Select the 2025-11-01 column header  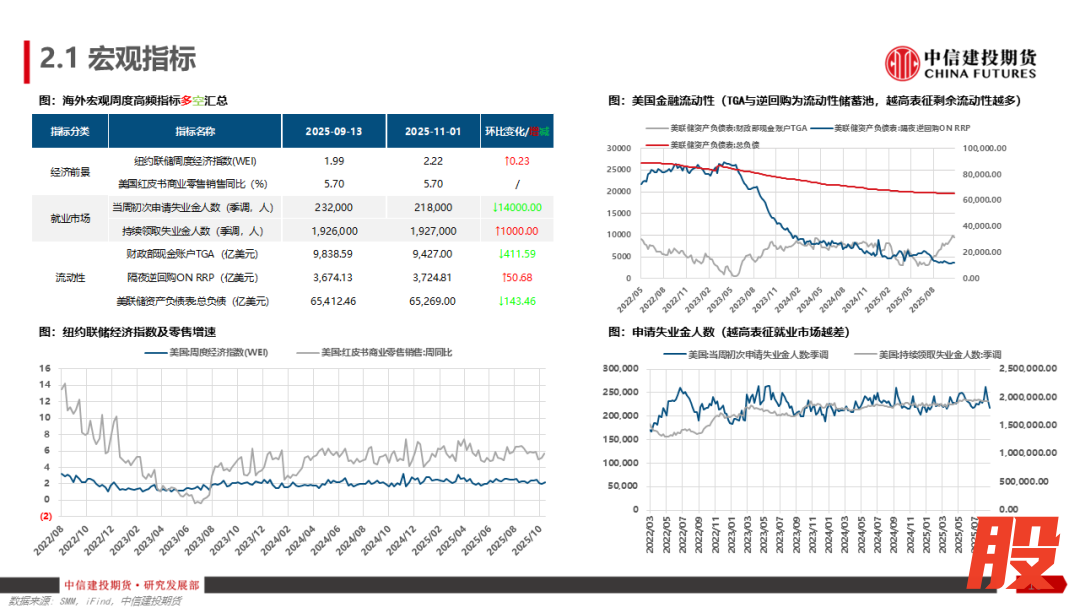pyautogui.click(x=432, y=132)
